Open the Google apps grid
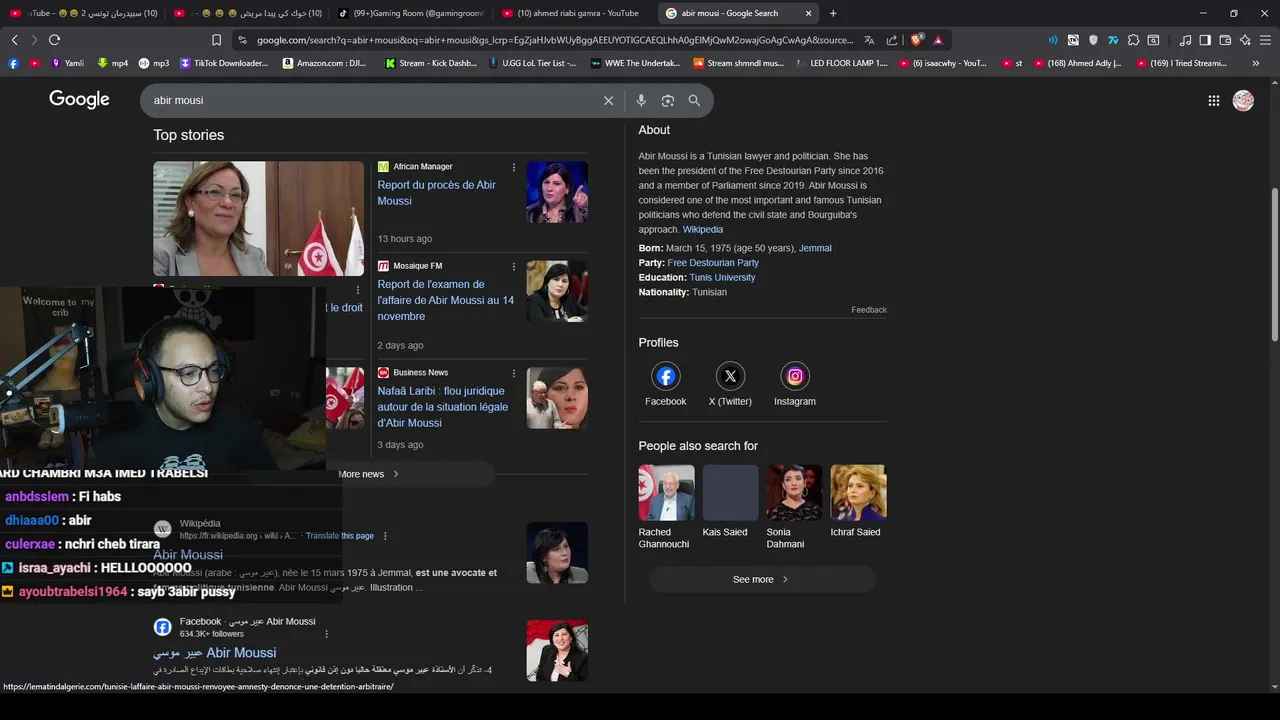This screenshot has height=720, width=1280. pos(1213,100)
